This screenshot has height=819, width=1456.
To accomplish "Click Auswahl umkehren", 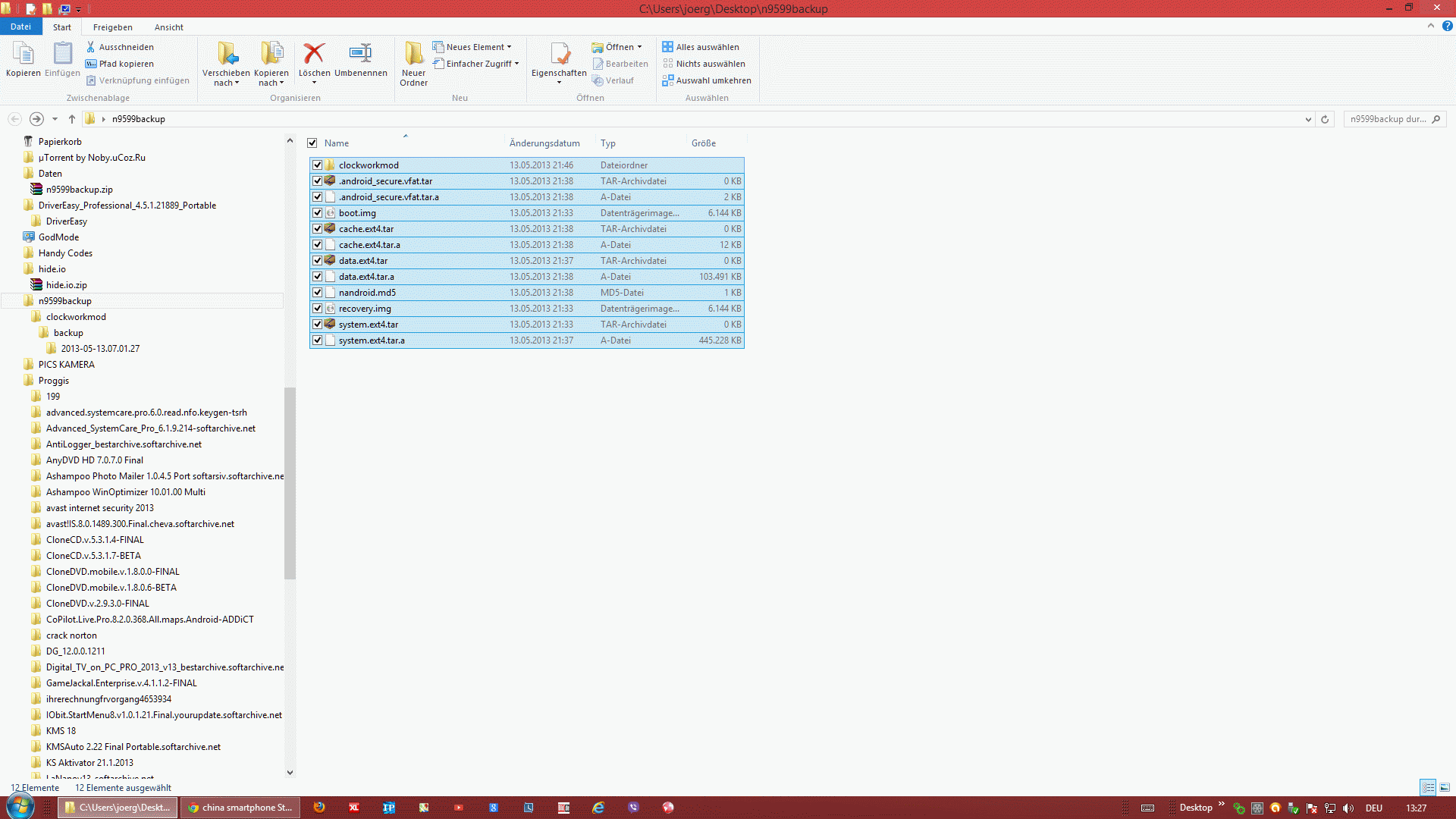I will [707, 80].
